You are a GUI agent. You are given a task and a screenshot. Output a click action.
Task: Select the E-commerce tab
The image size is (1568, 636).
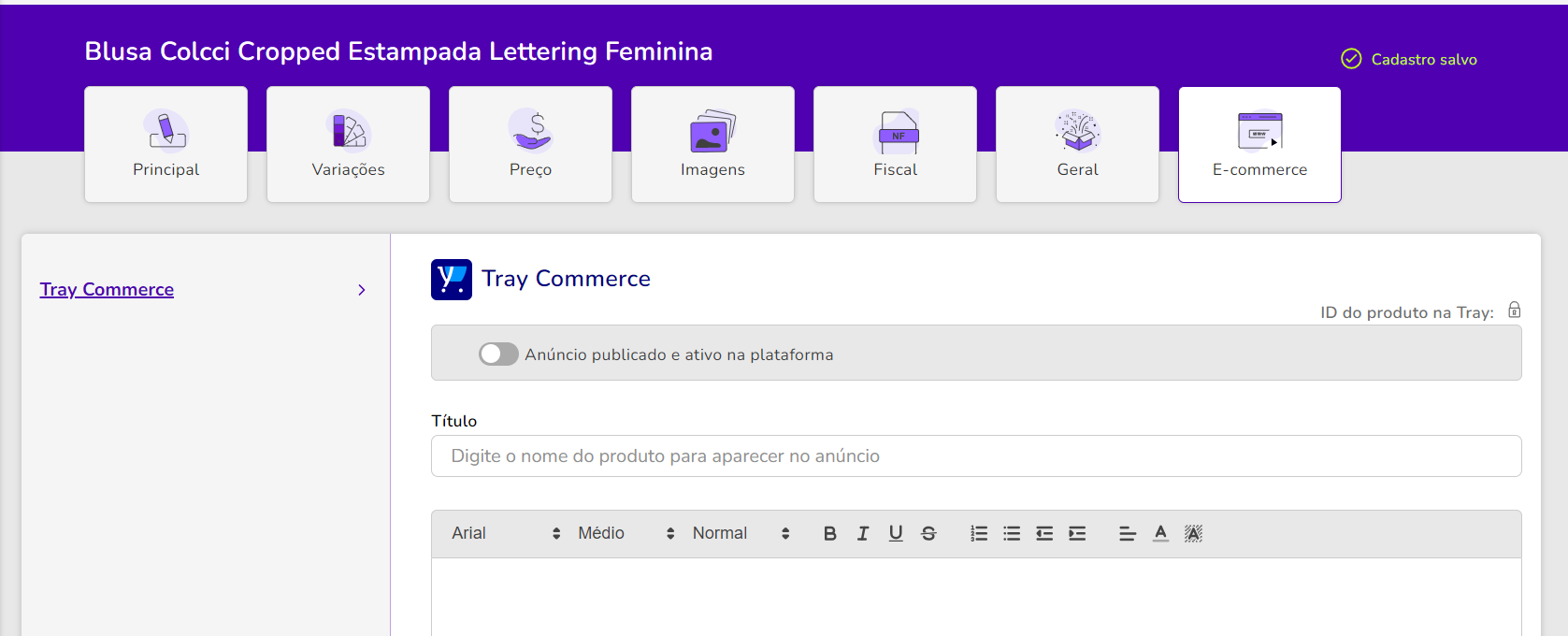(x=1259, y=144)
